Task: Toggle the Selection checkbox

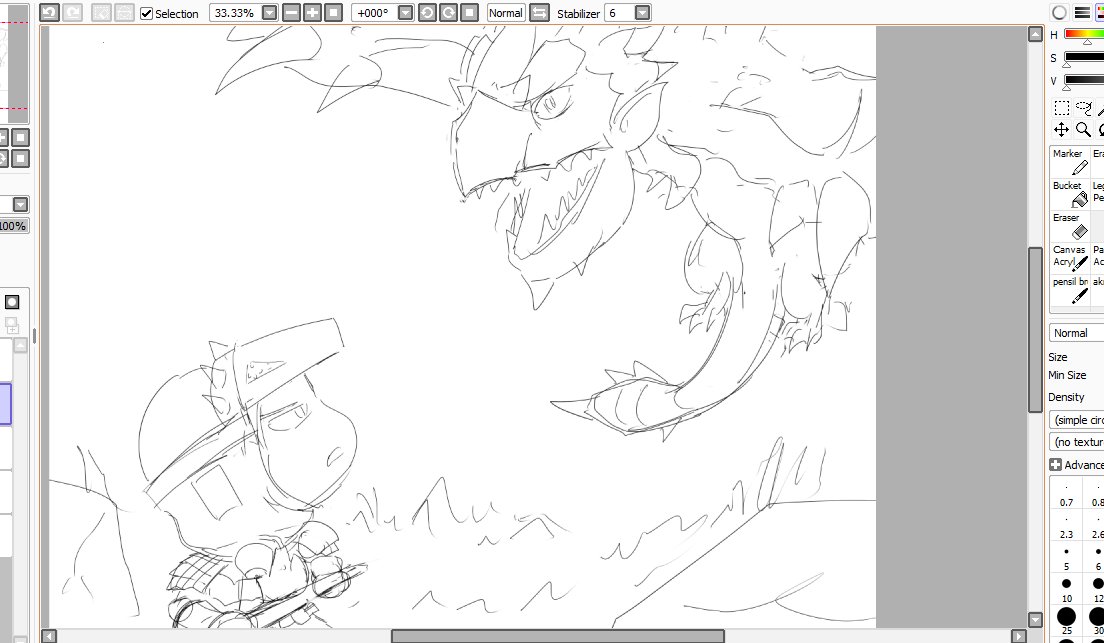Action: coord(146,13)
